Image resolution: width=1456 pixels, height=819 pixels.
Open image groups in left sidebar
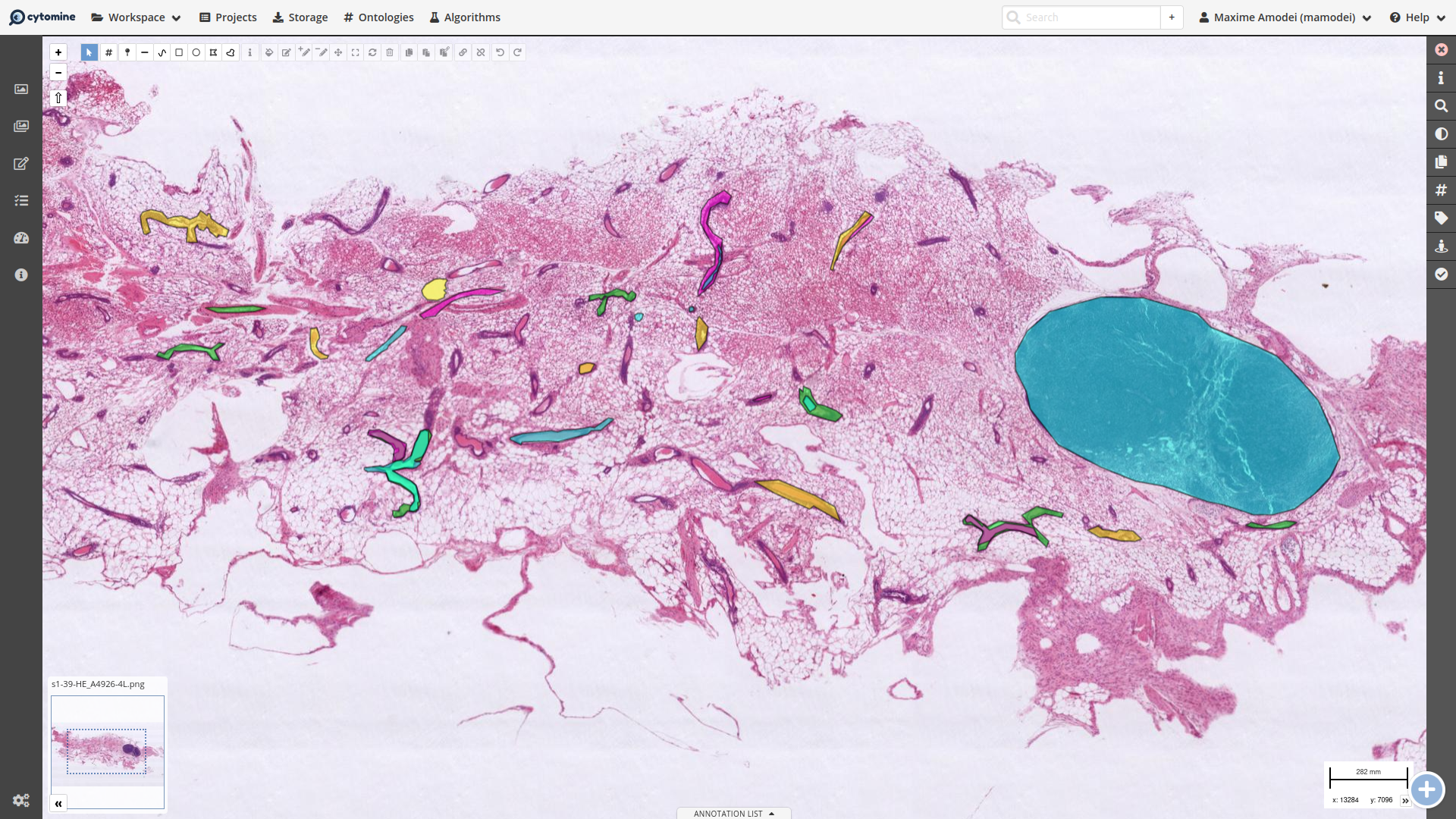pos(21,127)
